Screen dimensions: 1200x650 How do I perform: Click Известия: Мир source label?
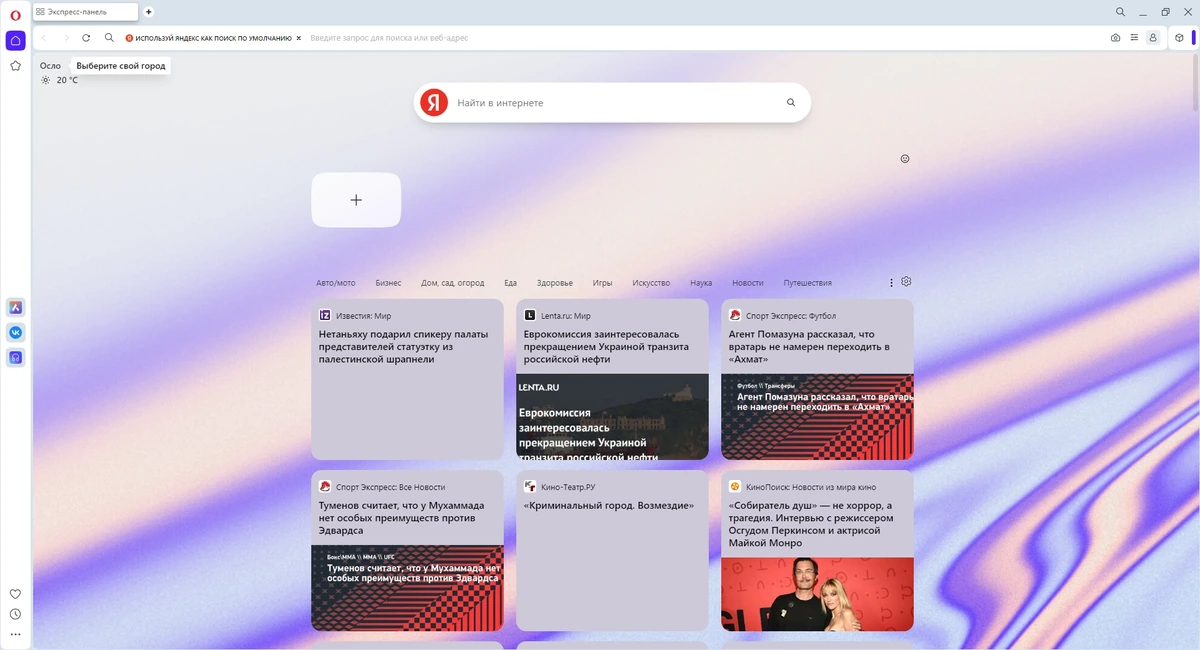click(363, 315)
